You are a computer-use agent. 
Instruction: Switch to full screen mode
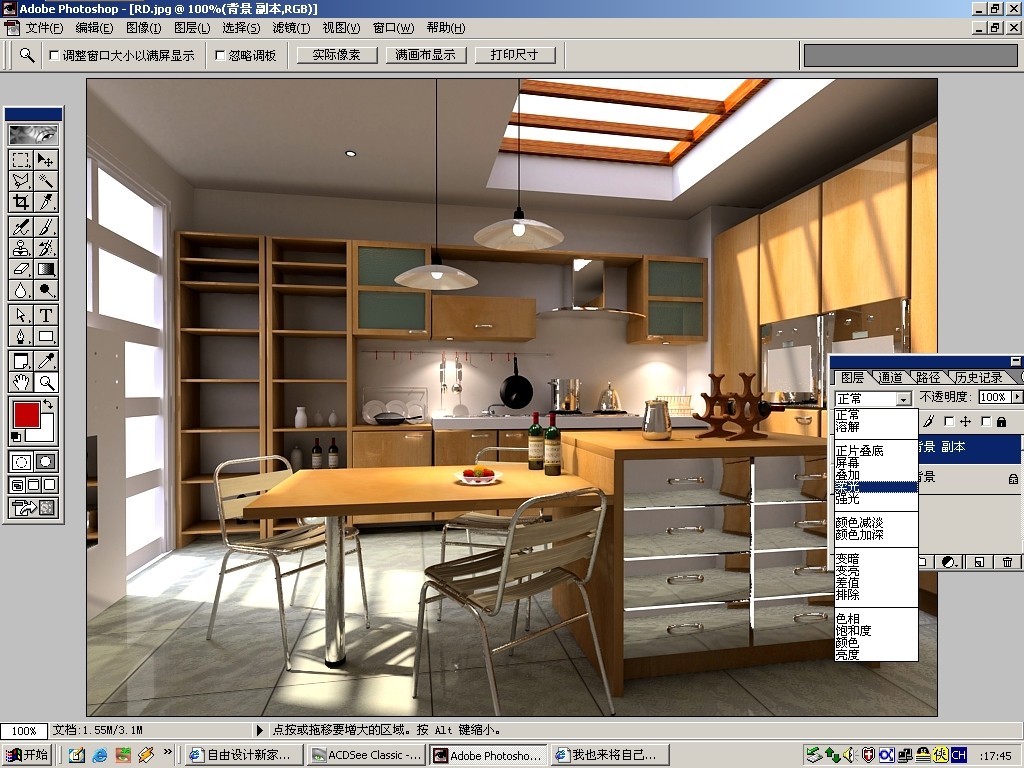50,485
